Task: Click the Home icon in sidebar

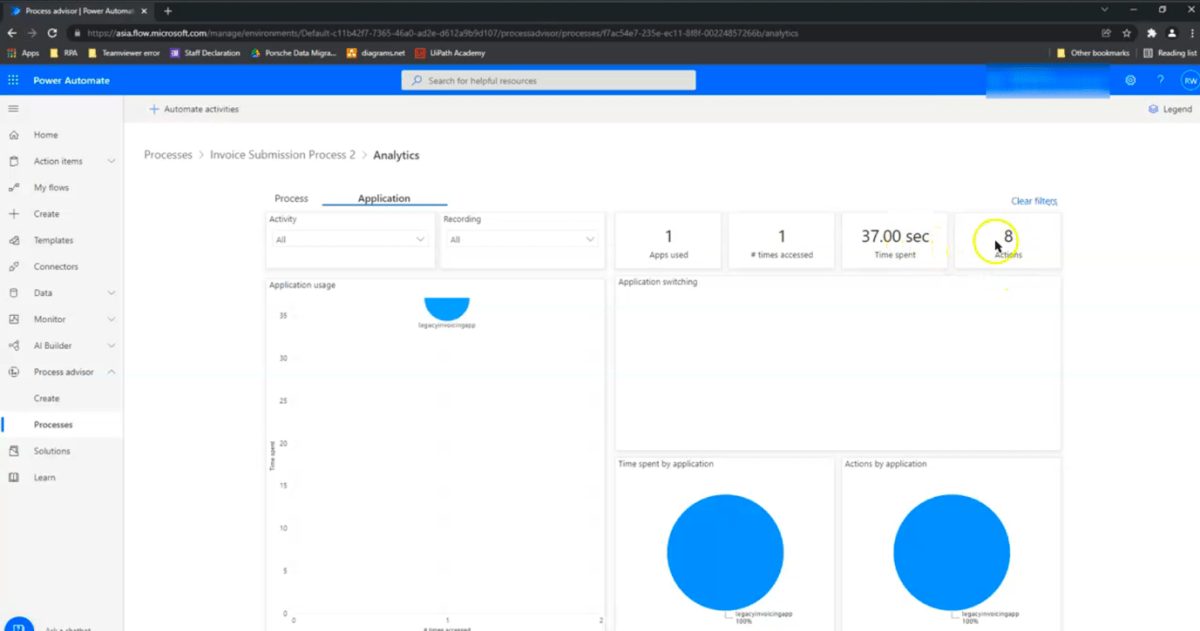Action: tap(14, 135)
